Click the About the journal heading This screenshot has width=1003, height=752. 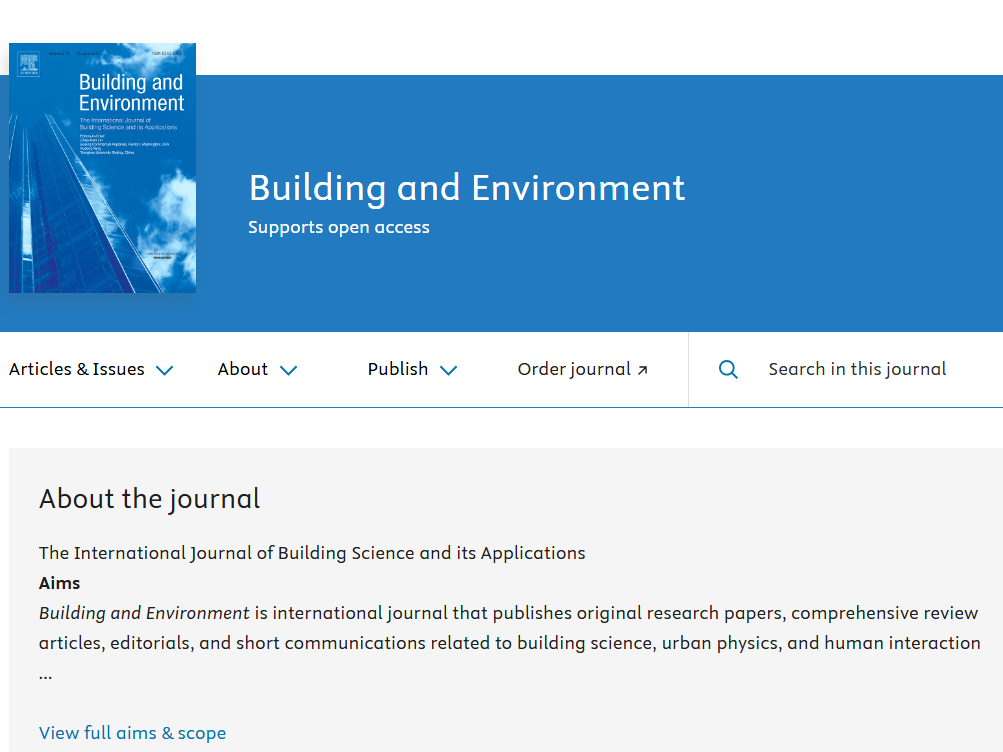coord(150,499)
